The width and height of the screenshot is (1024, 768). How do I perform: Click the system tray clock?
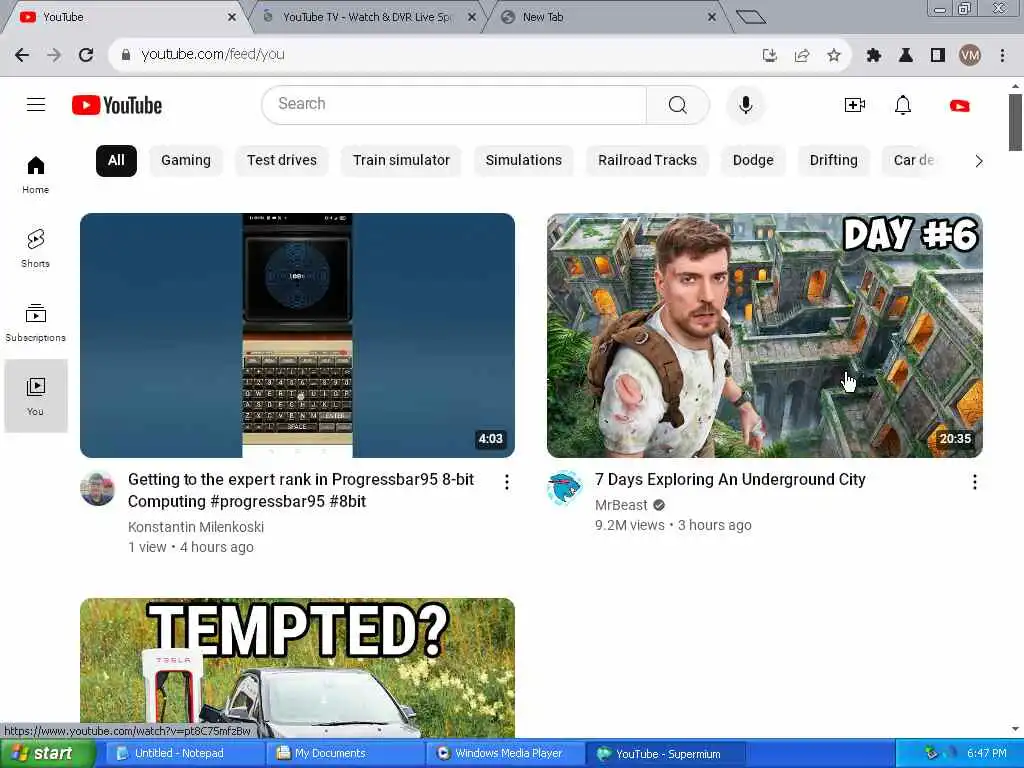point(987,754)
